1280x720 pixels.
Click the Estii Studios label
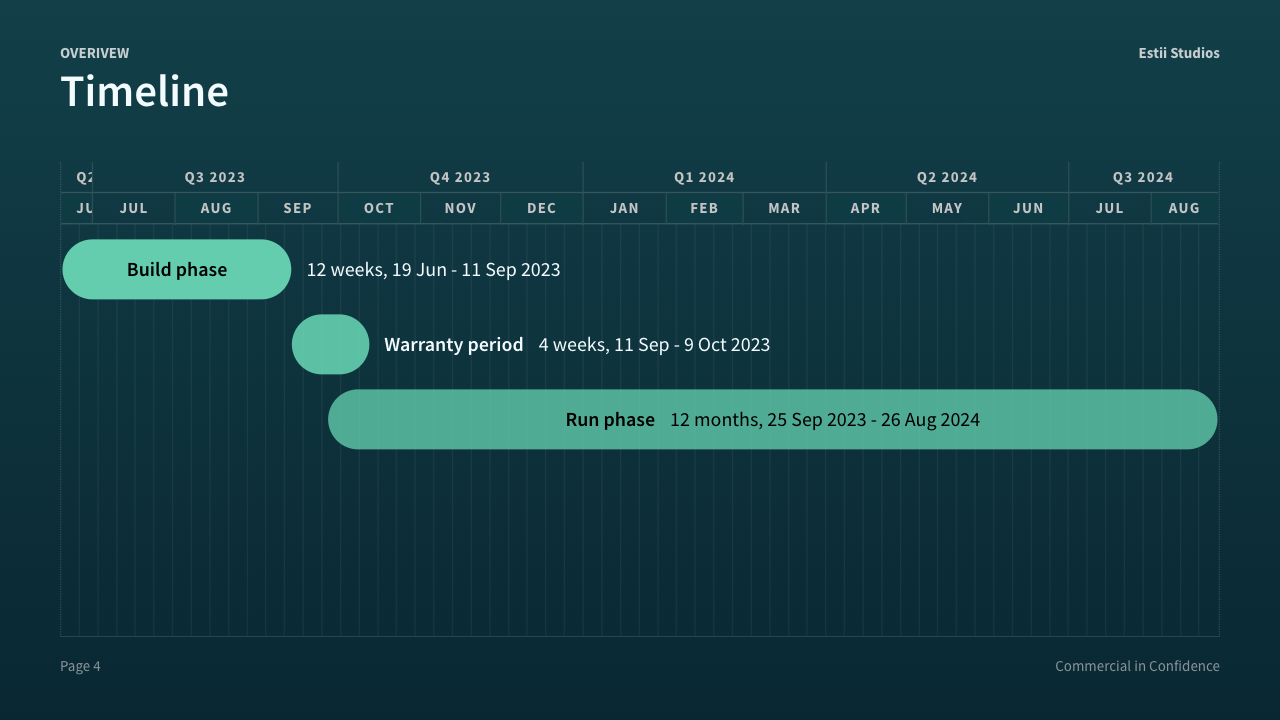[1179, 53]
